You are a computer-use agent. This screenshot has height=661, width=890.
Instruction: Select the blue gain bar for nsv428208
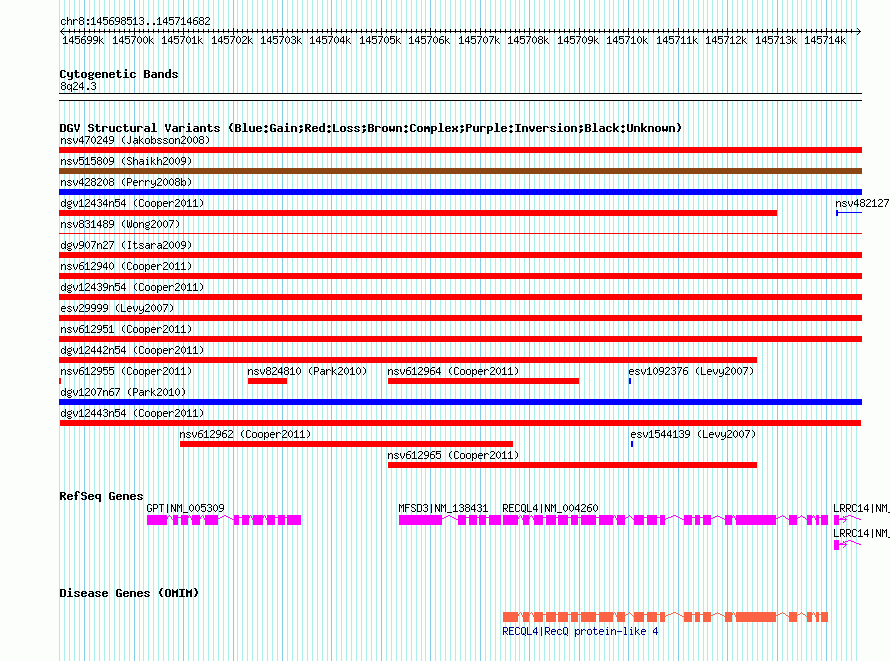460,192
